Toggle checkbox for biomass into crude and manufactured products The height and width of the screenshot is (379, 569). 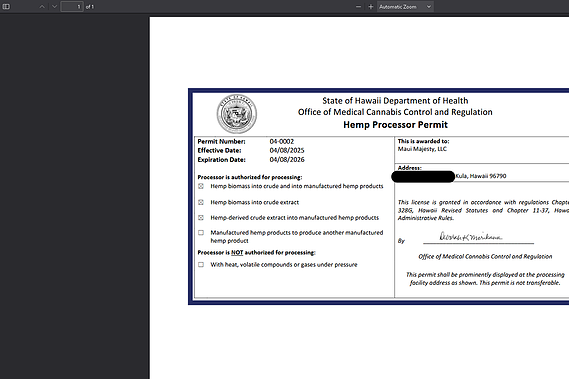pos(201,186)
